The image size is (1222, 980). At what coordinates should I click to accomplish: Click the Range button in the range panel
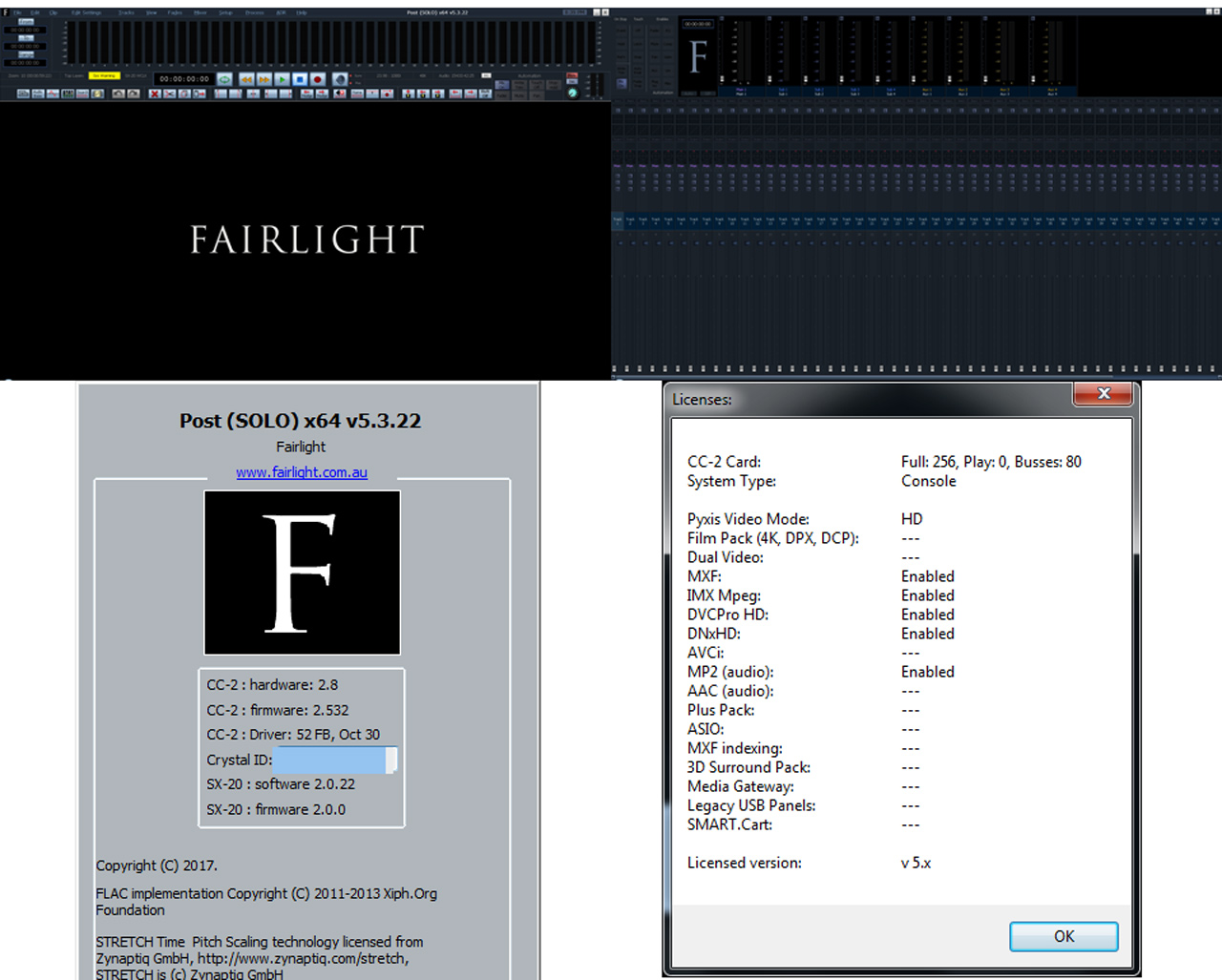pyautogui.click(x=26, y=54)
